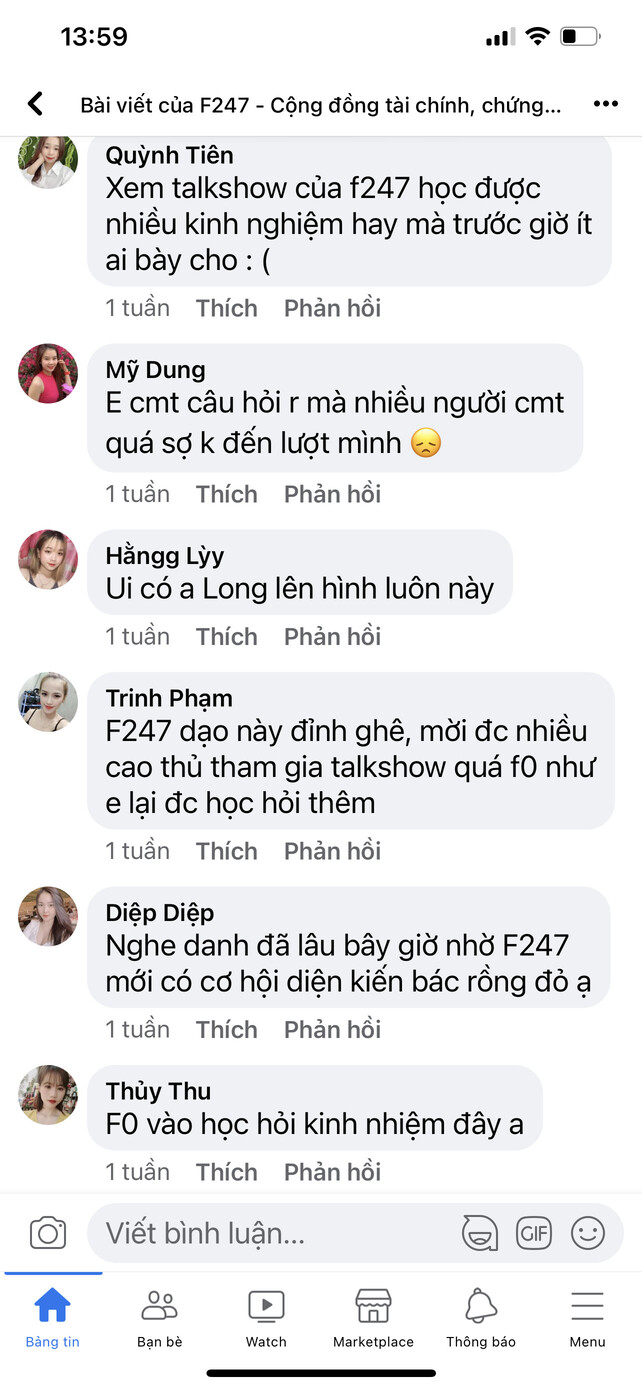Image resolution: width=642 pixels, height=1389 pixels.
Task: Open the three-dot post options menu
Action: 605,104
